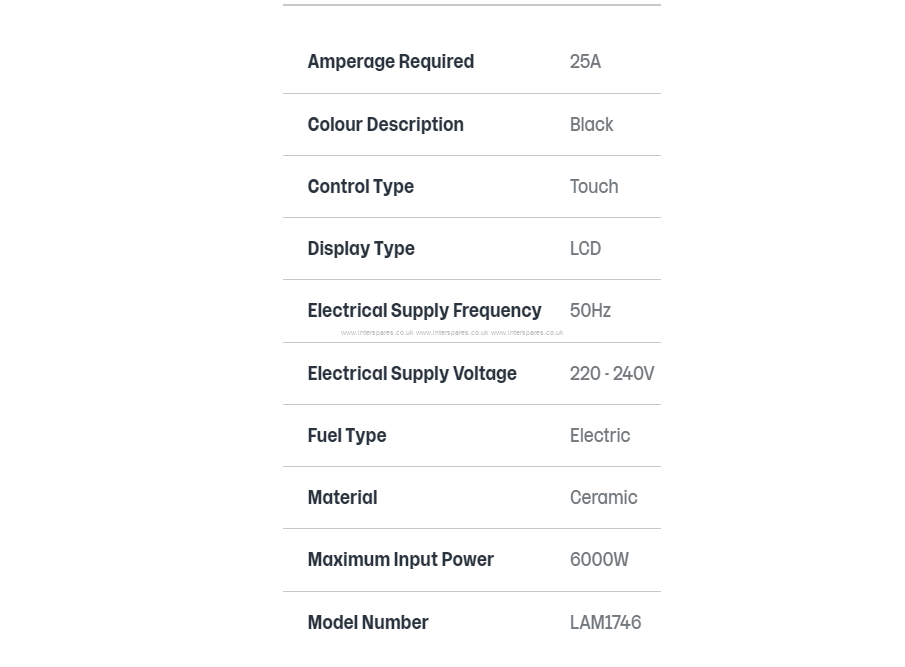
Task: Click the Fuel Type label
Action: [347, 436]
